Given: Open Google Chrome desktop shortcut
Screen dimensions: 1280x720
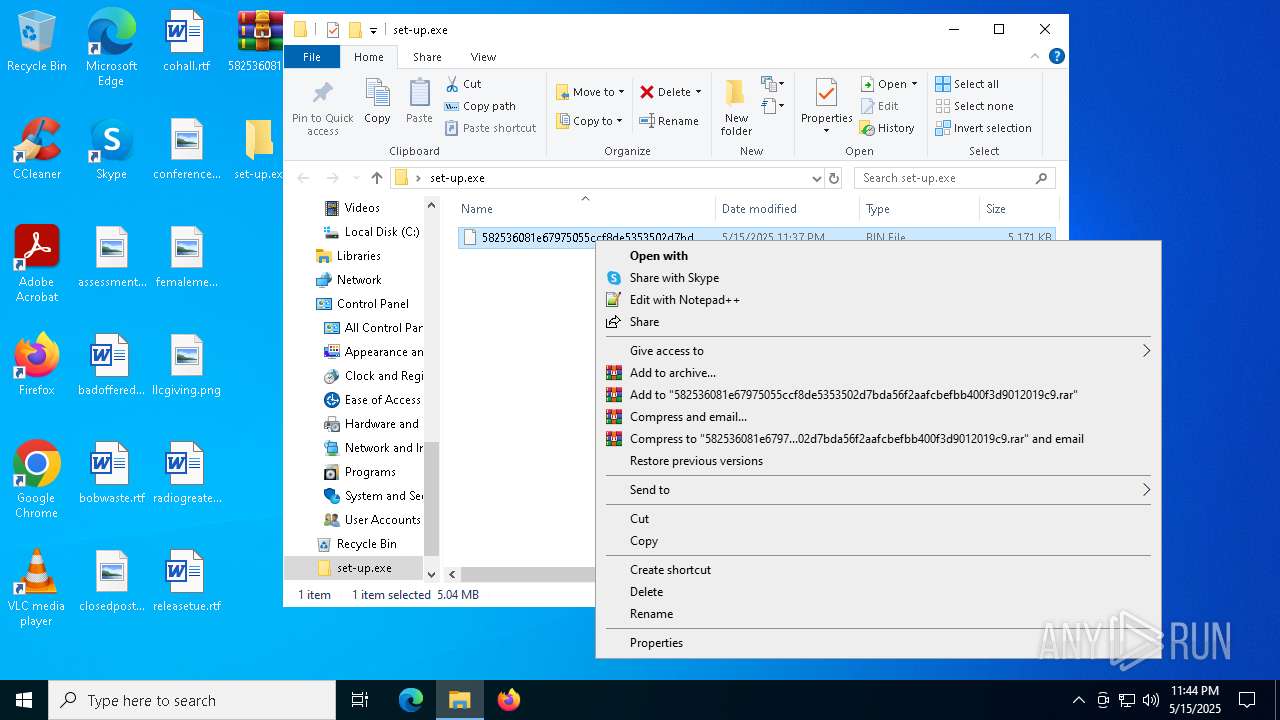Looking at the screenshot, I should pos(36,480).
